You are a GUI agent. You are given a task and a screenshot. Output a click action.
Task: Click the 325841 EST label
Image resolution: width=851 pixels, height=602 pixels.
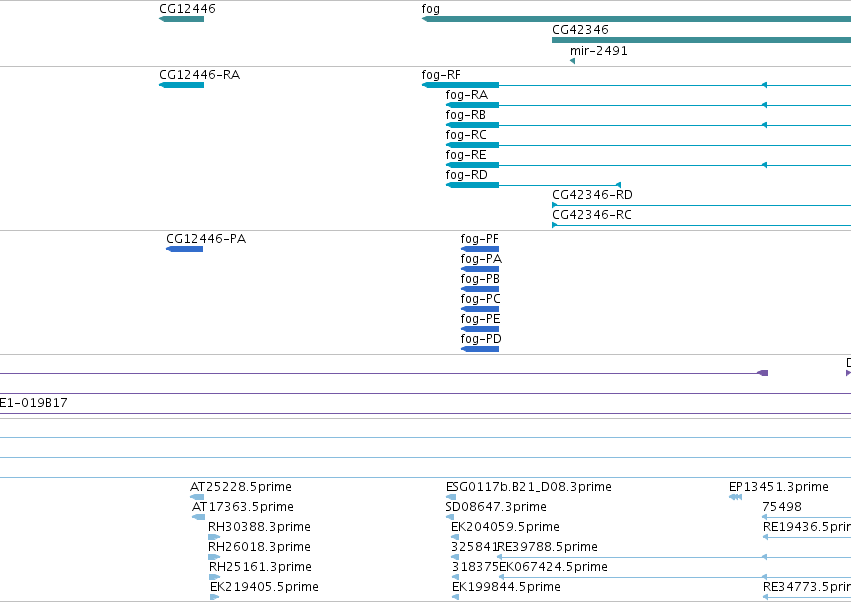pyautogui.click(x=474, y=547)
